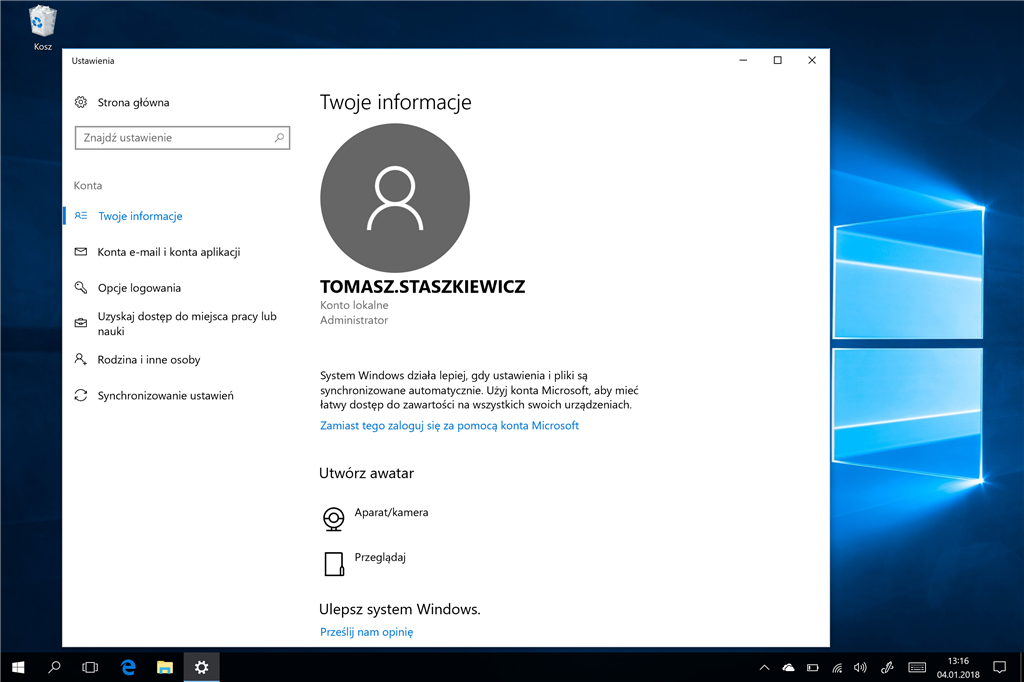1024x682 pixels.
Task: Select Synchronizowanie ustawień
Action: tap(165, 396)
